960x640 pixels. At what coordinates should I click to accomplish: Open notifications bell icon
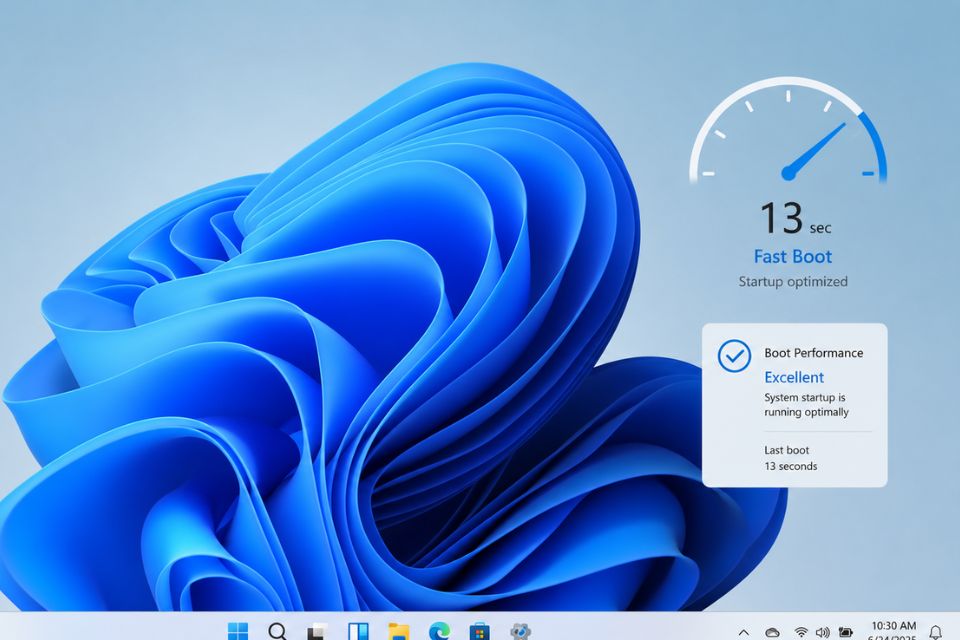(936, 632)
